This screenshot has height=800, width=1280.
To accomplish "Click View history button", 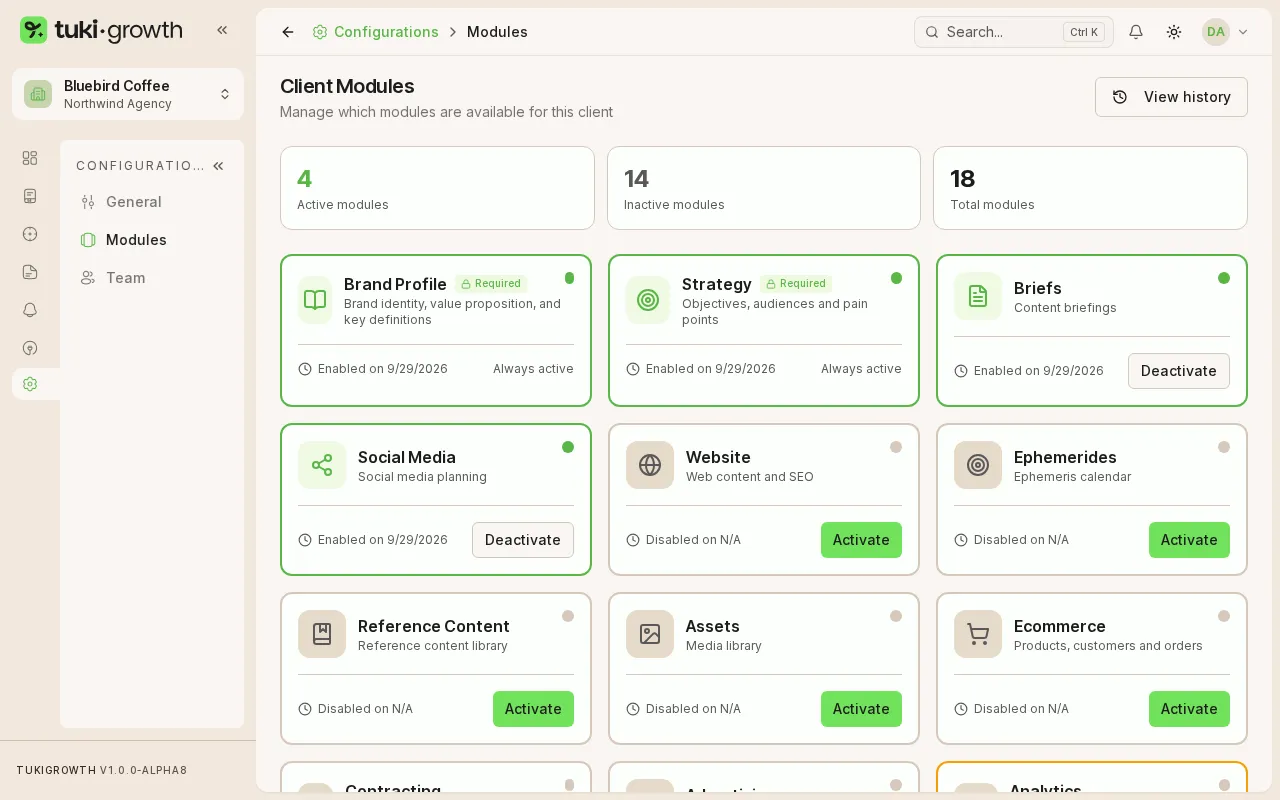I will coord(1171,97).
